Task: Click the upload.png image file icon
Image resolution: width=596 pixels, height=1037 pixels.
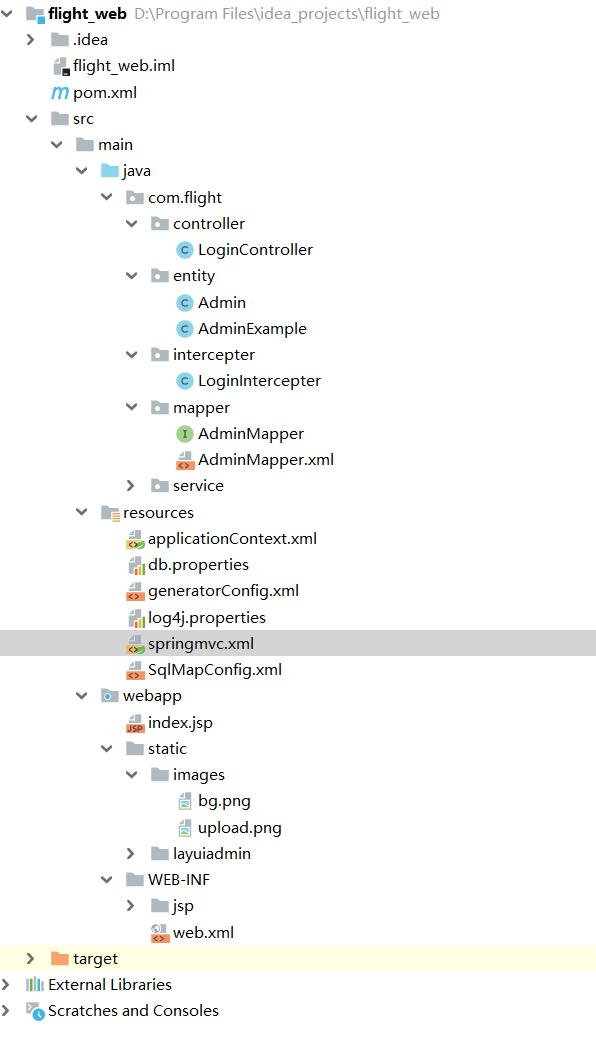Action: tap(185, 828)
